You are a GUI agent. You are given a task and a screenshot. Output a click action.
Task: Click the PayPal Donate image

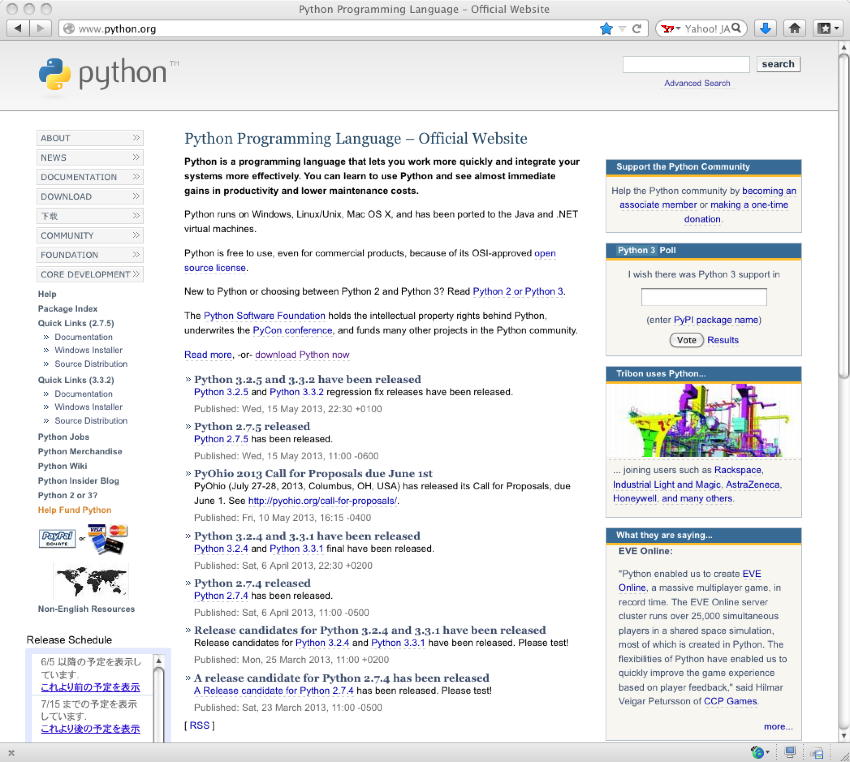57,539
